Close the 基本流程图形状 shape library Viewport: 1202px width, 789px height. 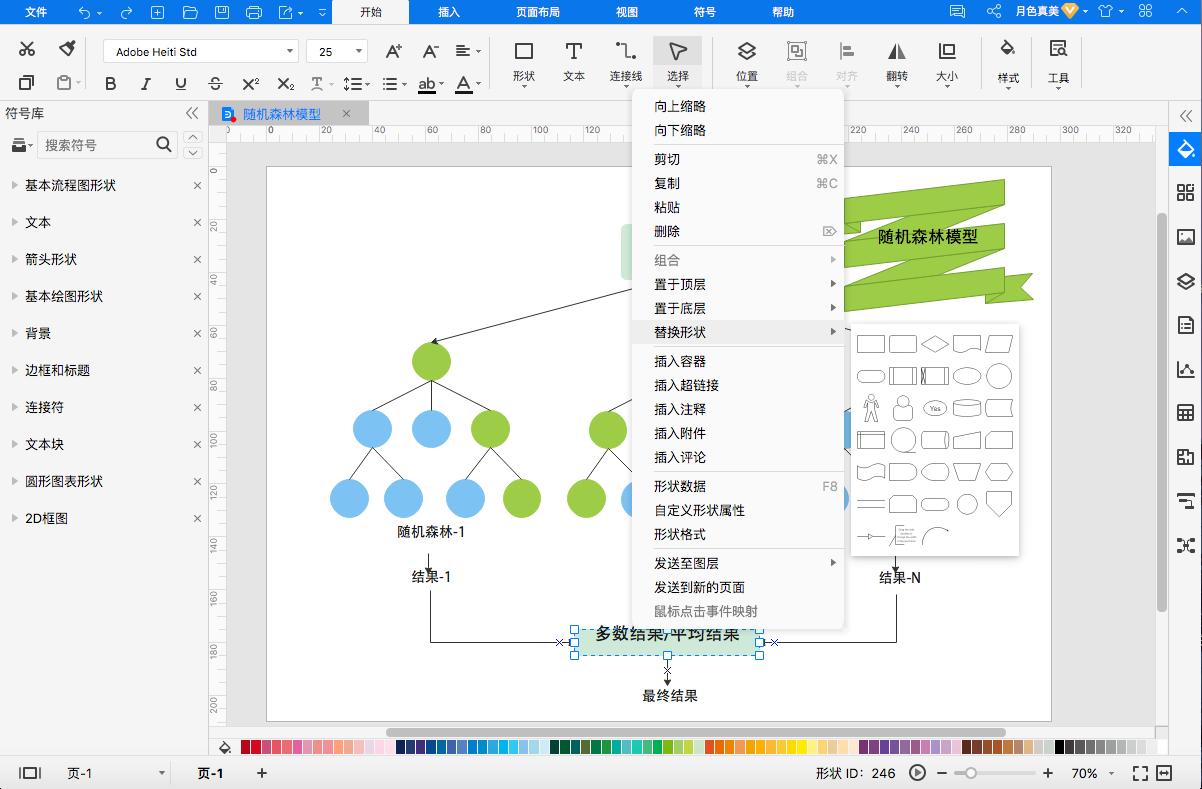pyautogui.click(x=197, y=185)
